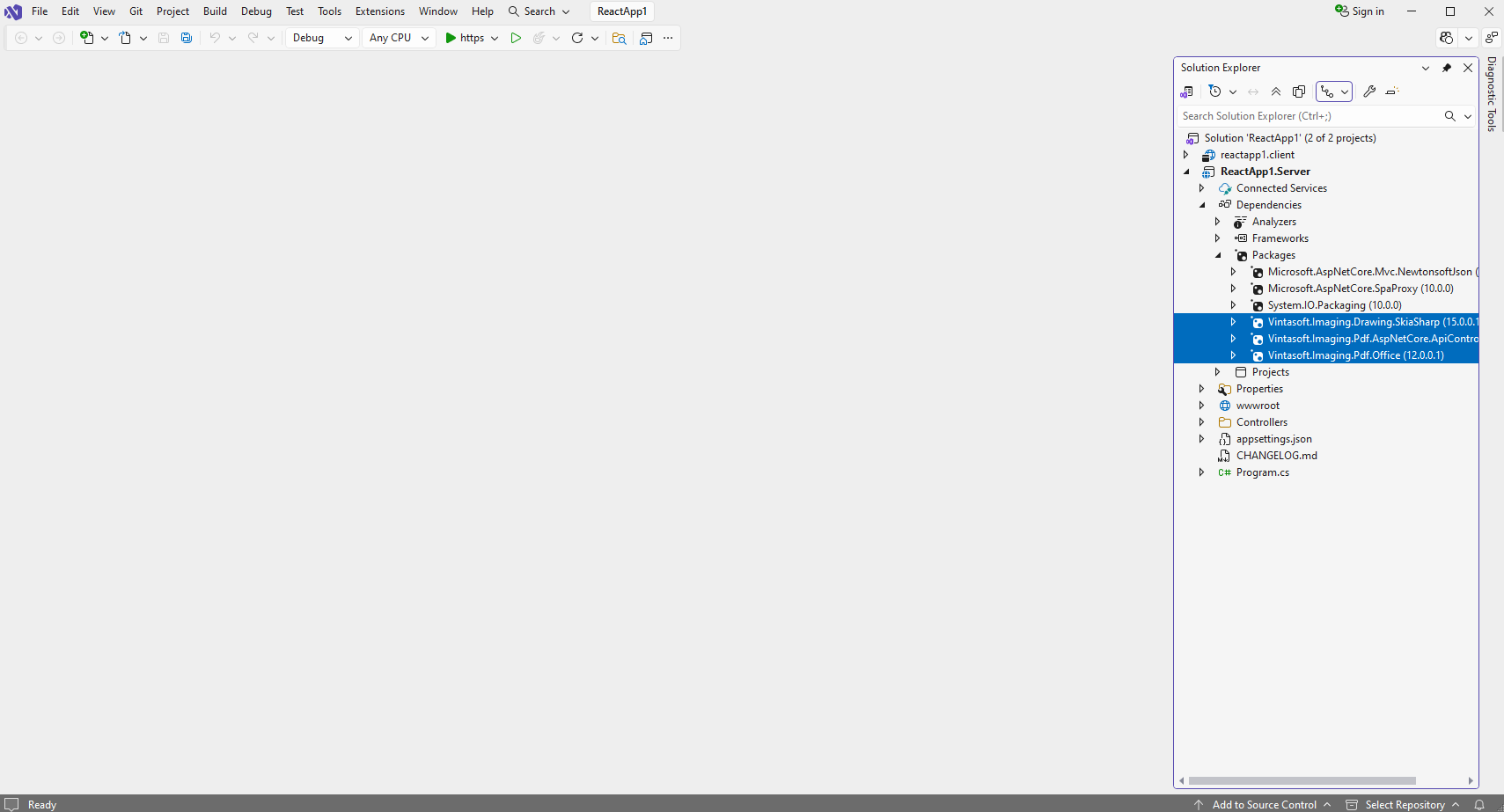
Task: Click Collapse All in Solution Explorer
Action: (1276, 91)
